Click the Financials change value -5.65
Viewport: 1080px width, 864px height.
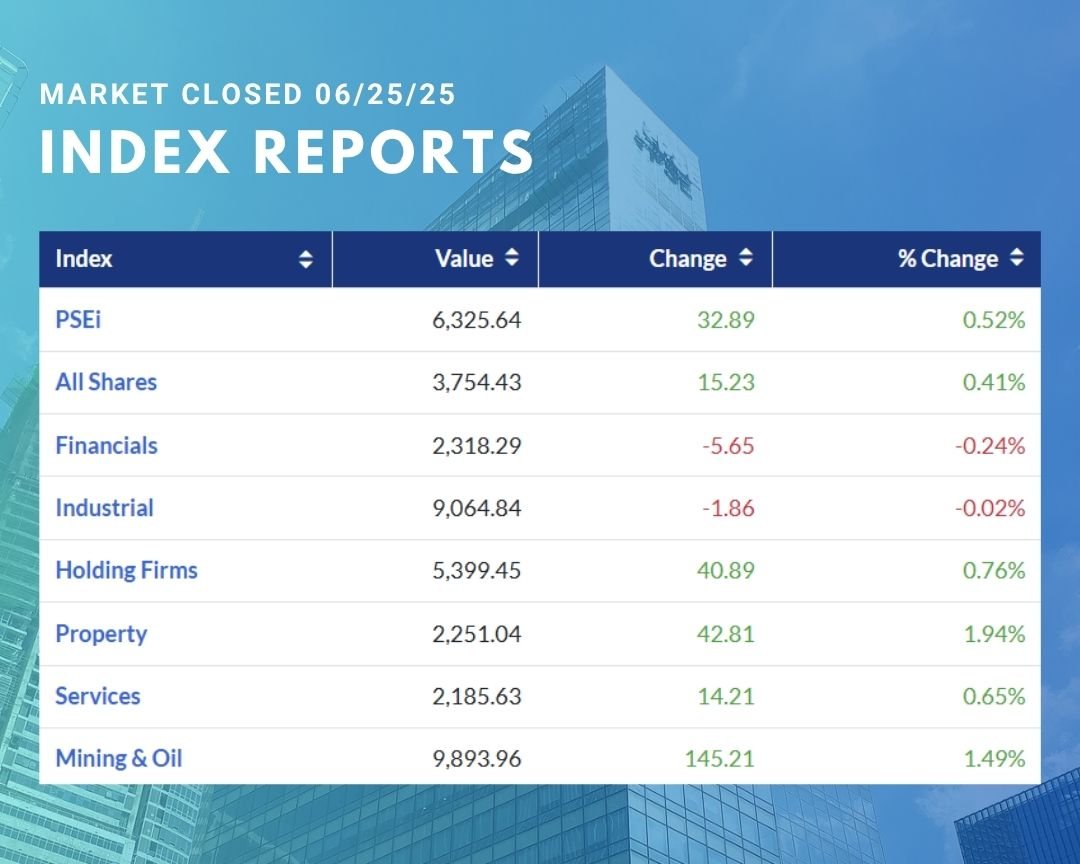click(x=727, y=445)
